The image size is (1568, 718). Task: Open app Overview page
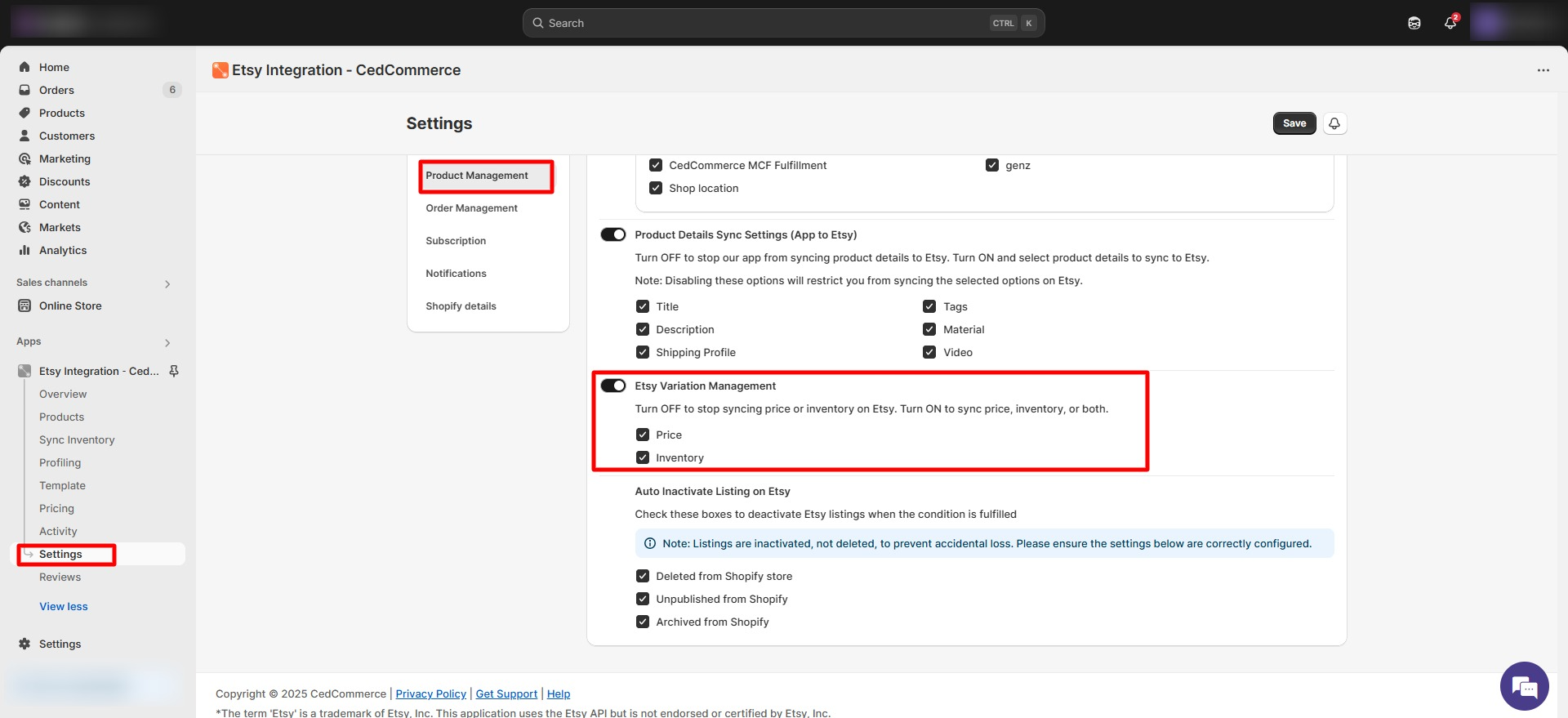[63, 394]
